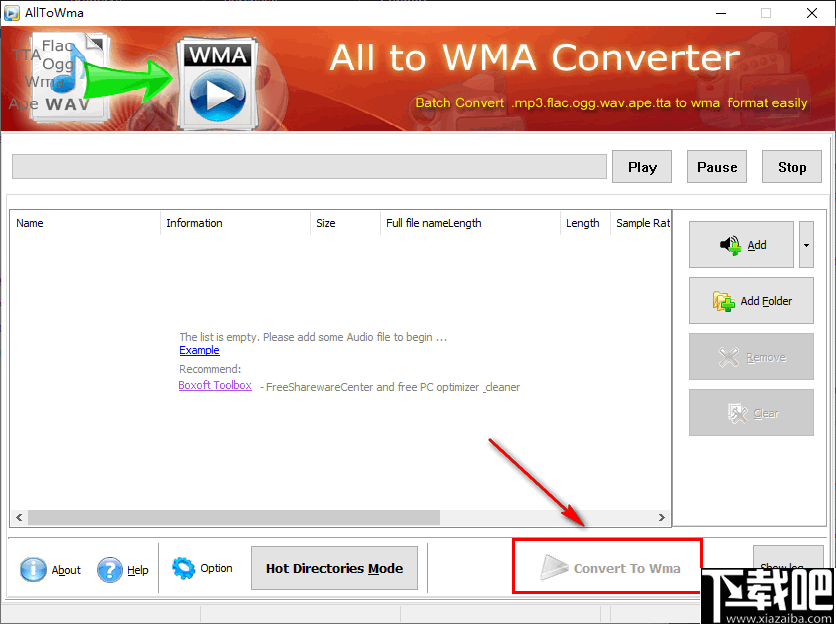Click the Add Folder icon
The height and width of the screenshot is (624, 836).
coord(722,300)
